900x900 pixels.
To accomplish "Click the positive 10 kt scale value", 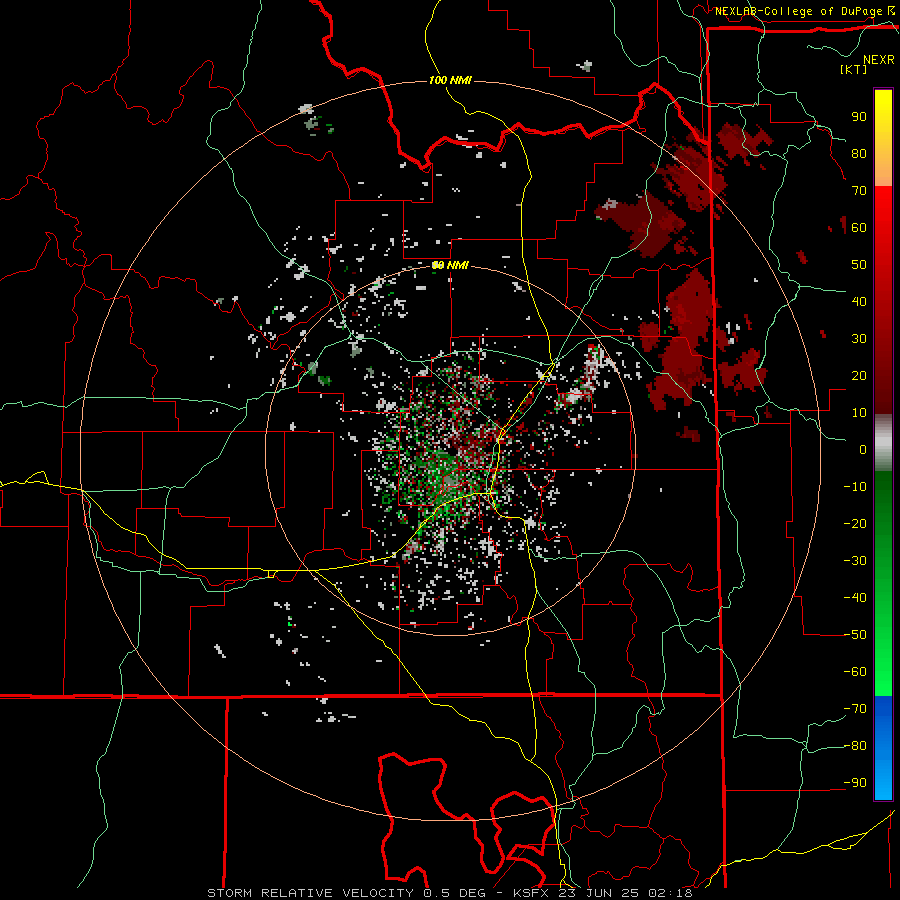I will click(859, 413).
